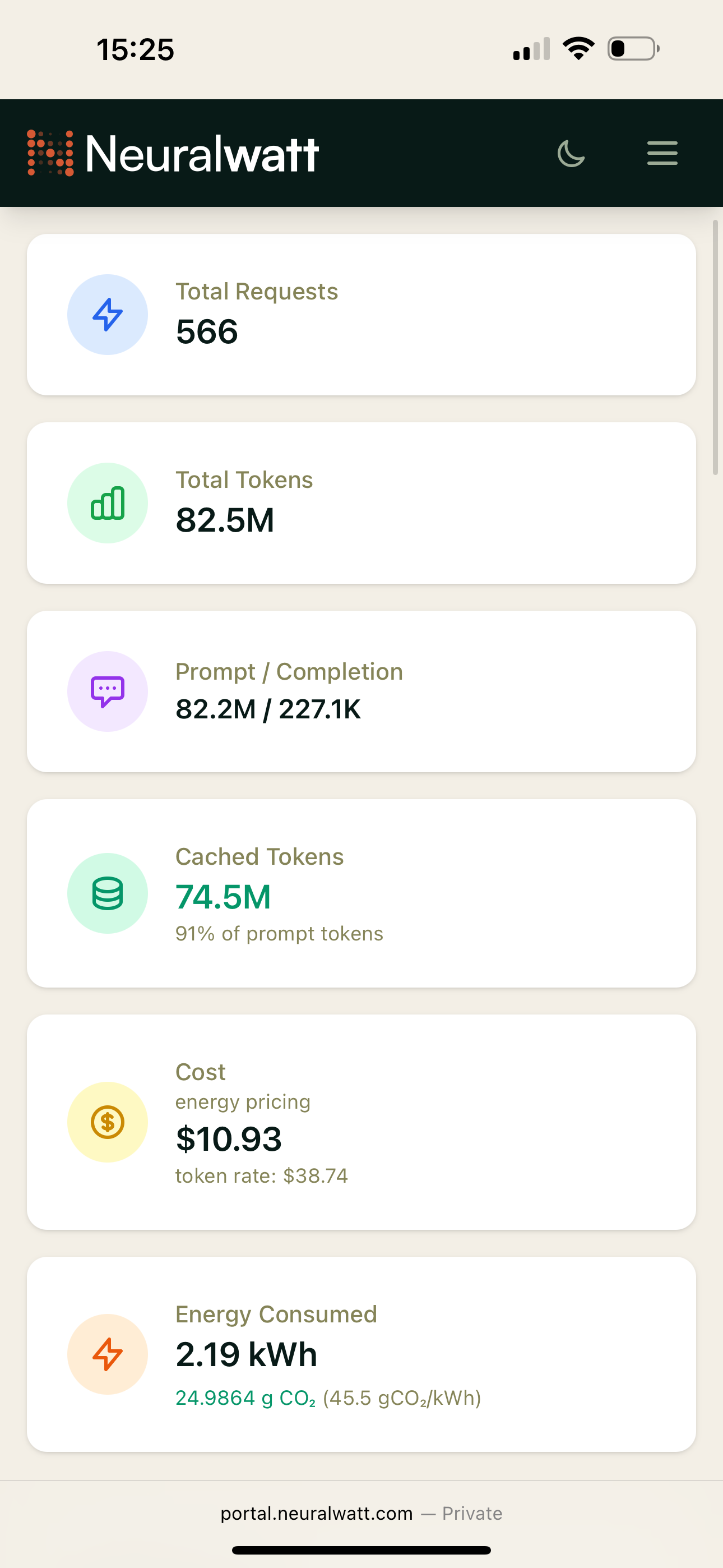The height and width of the screenshot is (1568, 723).
Task: Click the blue lightning Total Requests icon
Action: click(108, 315)
